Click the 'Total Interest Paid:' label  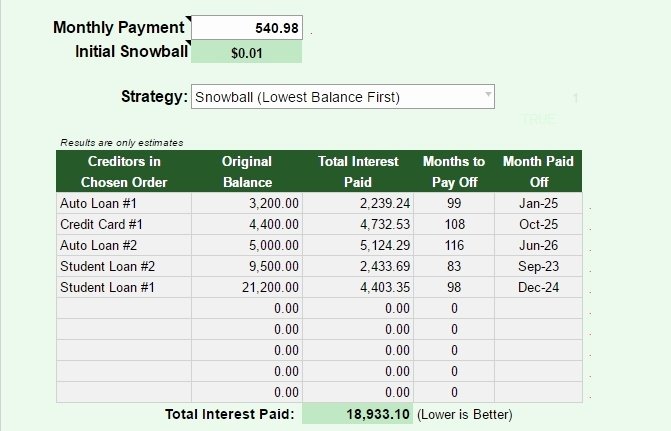pos(230,414)
